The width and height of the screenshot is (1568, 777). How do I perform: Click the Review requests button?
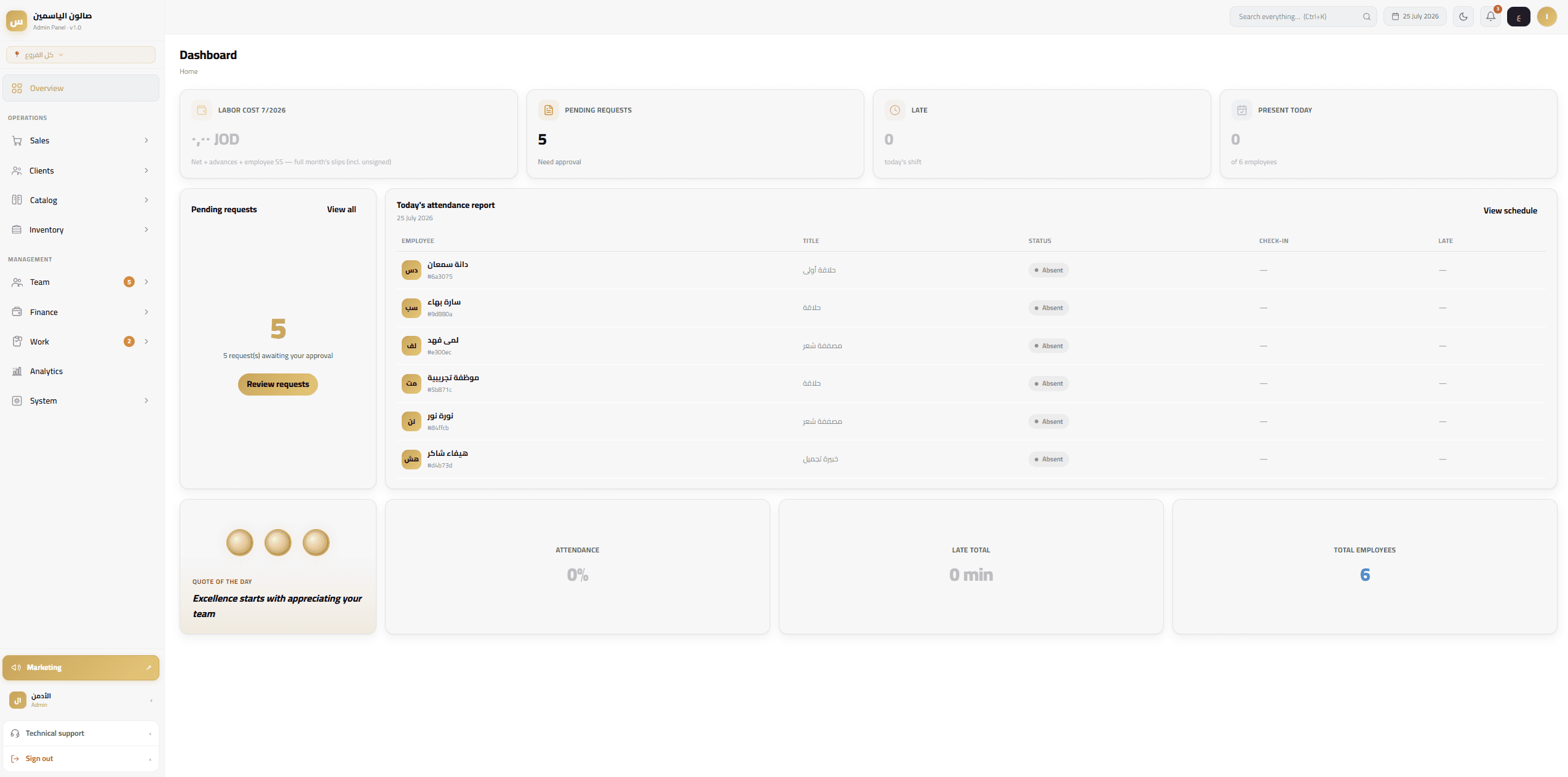pyautogui.click(x=278, y=385)
